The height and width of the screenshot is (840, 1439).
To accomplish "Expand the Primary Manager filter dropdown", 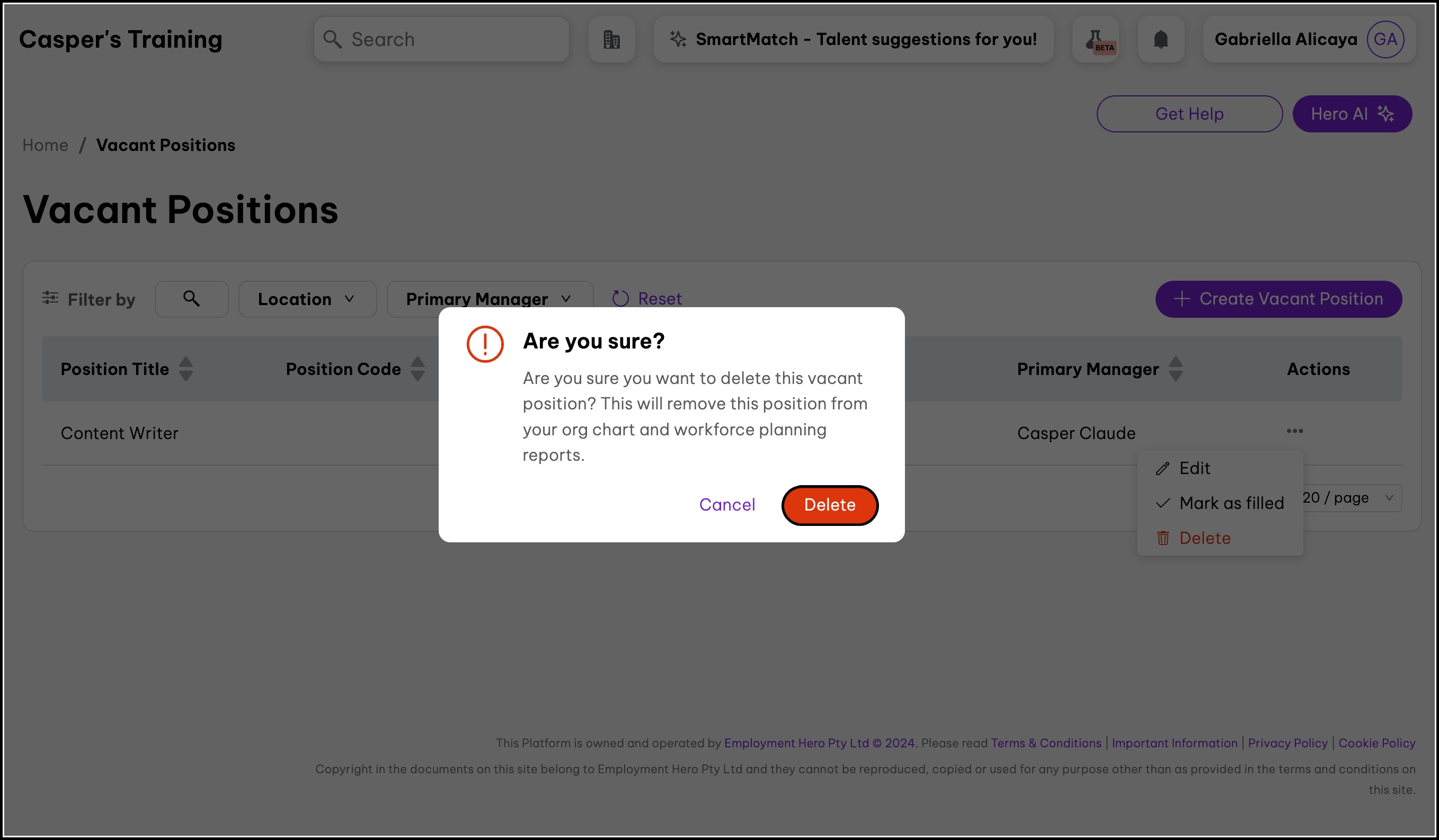I will click(x=490, y=298).
